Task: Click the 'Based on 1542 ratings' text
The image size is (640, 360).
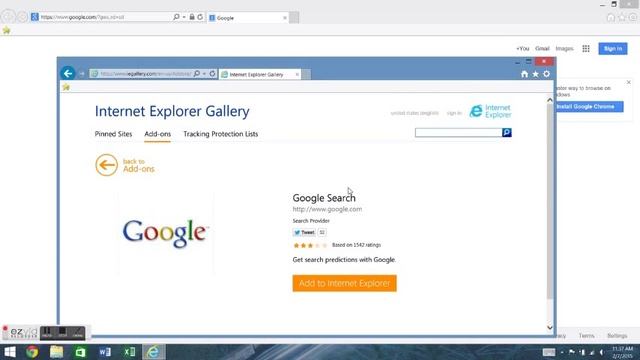Action: pyautogui.click(x=356, y=245)
